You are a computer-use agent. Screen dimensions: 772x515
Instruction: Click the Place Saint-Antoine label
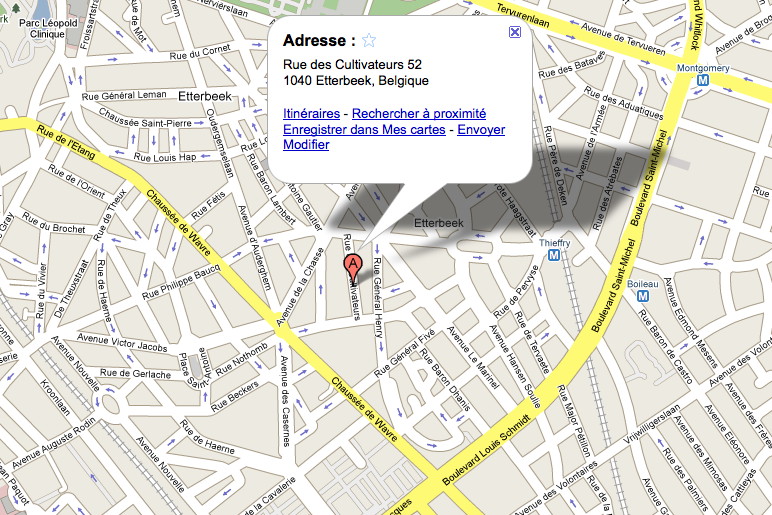[197, 368]
